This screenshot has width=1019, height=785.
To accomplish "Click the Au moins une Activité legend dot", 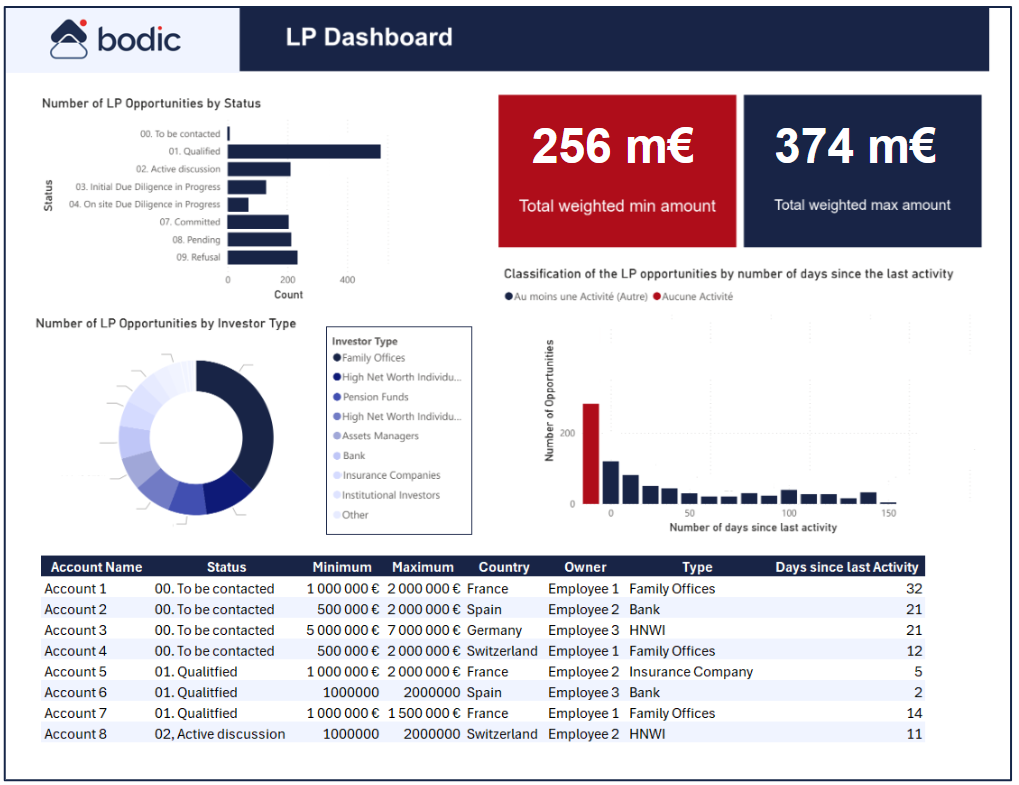I will [x=508, y=296].
